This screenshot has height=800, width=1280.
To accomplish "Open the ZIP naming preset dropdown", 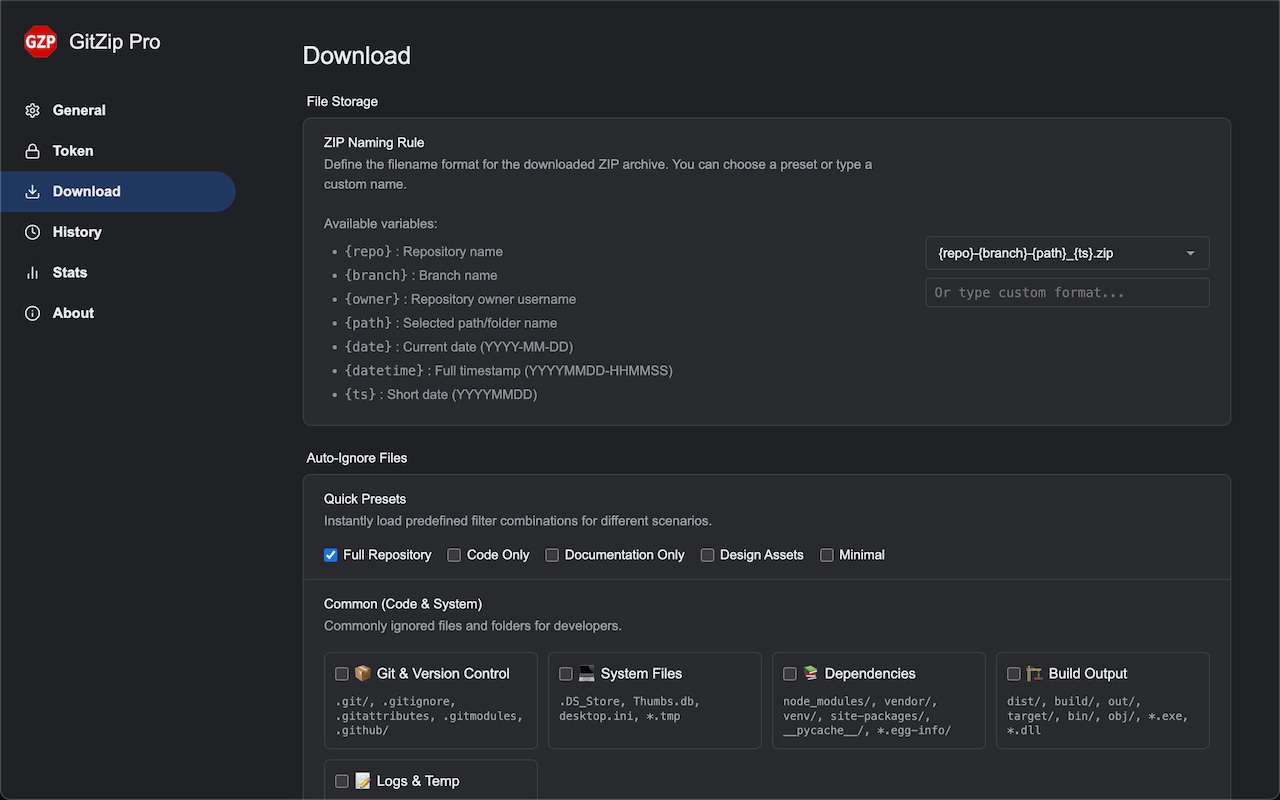I will tap(1067, 253).
